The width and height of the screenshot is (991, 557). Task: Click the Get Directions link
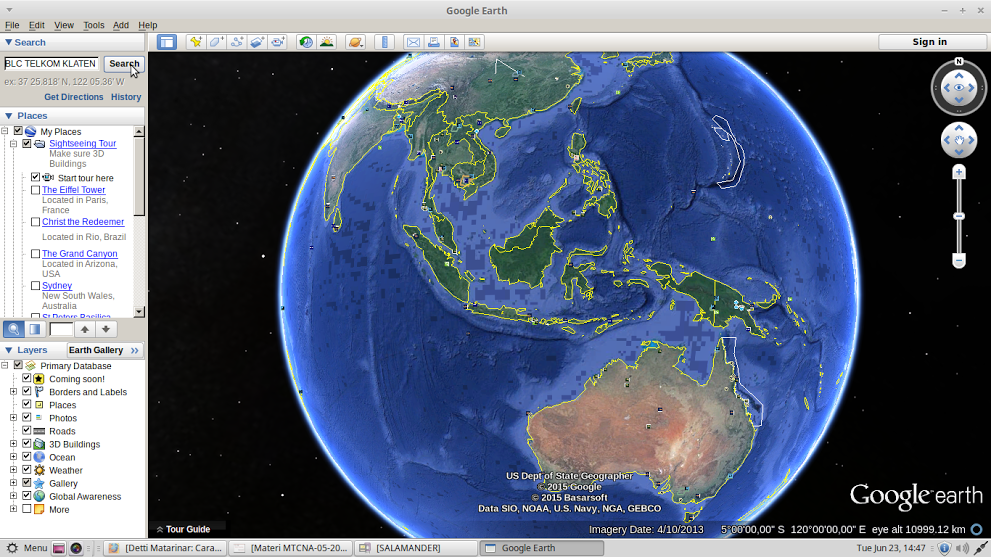[x=73, y=97]
